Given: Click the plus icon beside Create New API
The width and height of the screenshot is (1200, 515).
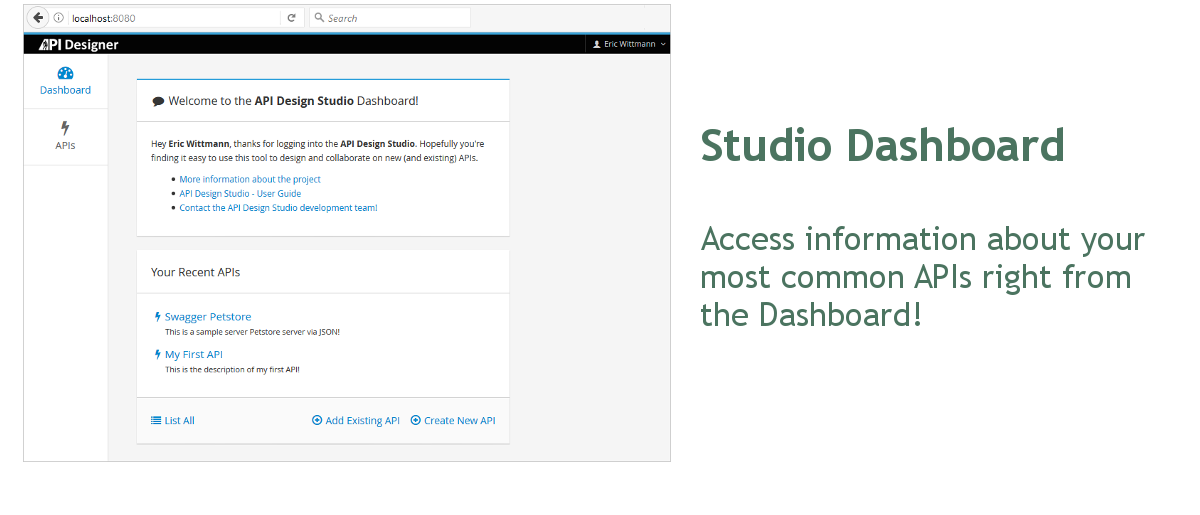Looking at the screenshot, I should (416, 421).
